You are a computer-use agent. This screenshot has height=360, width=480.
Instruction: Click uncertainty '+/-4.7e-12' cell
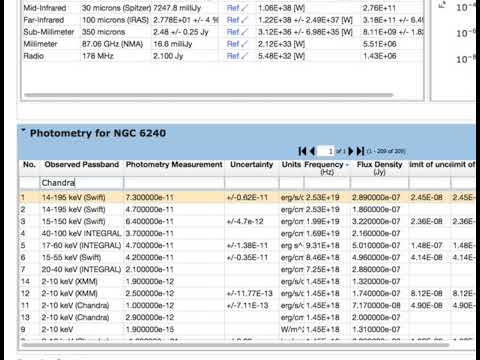point(245,221)
